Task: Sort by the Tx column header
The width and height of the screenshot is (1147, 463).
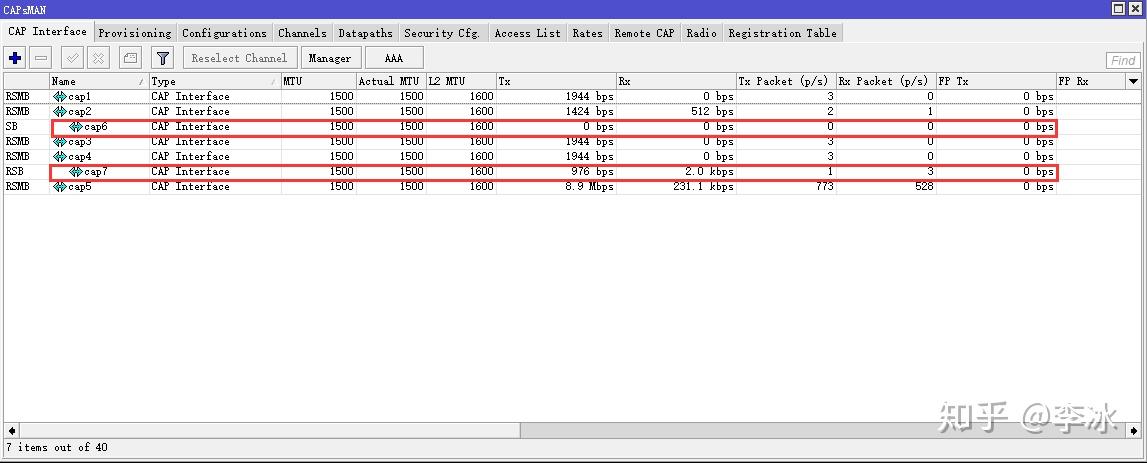Action: [556, 81]
